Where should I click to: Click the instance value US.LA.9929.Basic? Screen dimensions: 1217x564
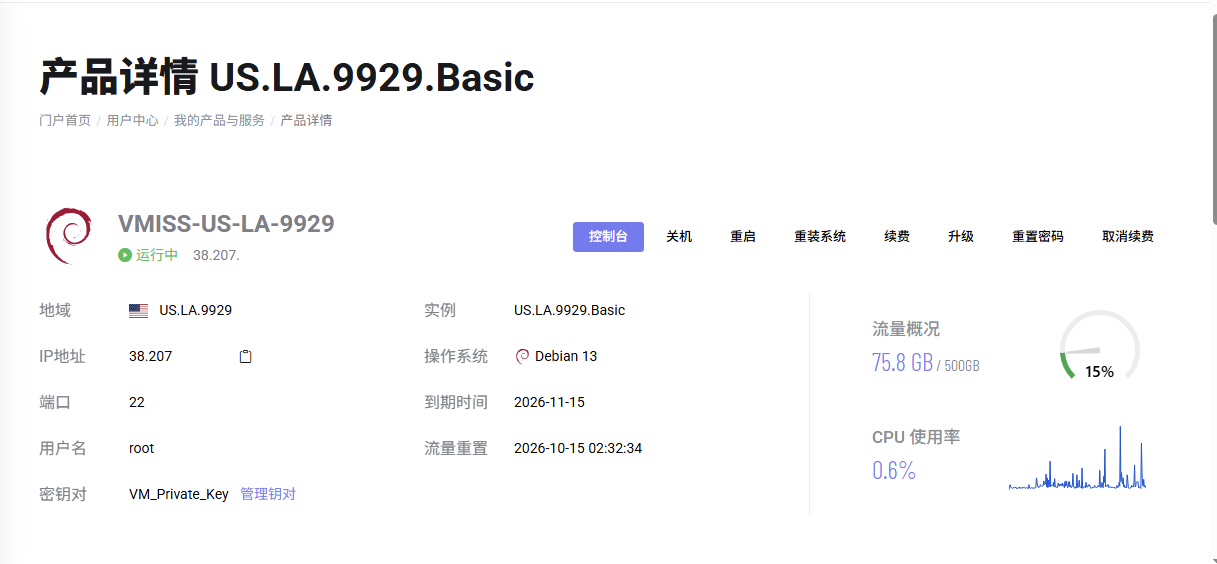click(x=570, y=310)
